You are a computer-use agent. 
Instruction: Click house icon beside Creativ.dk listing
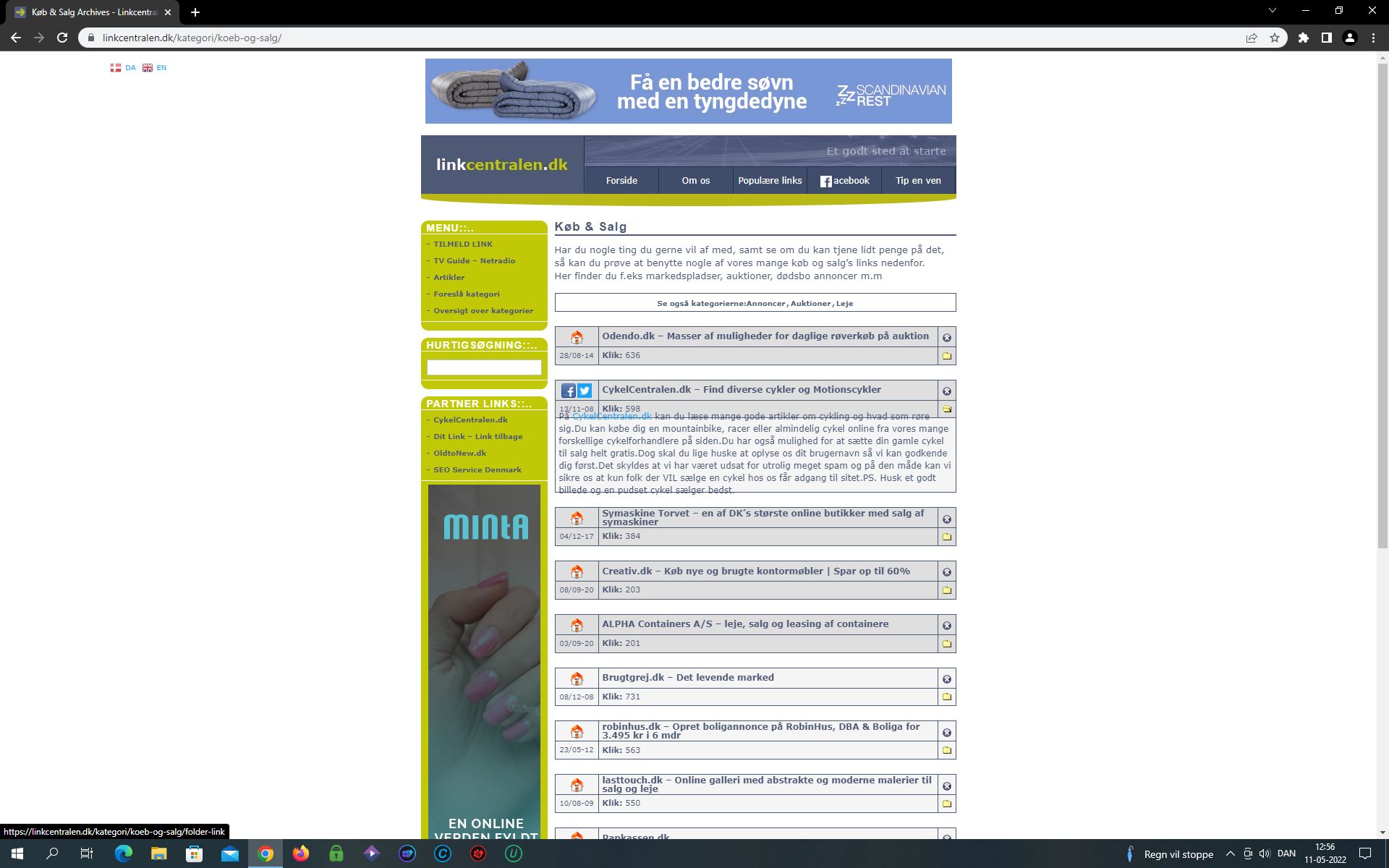577,571
